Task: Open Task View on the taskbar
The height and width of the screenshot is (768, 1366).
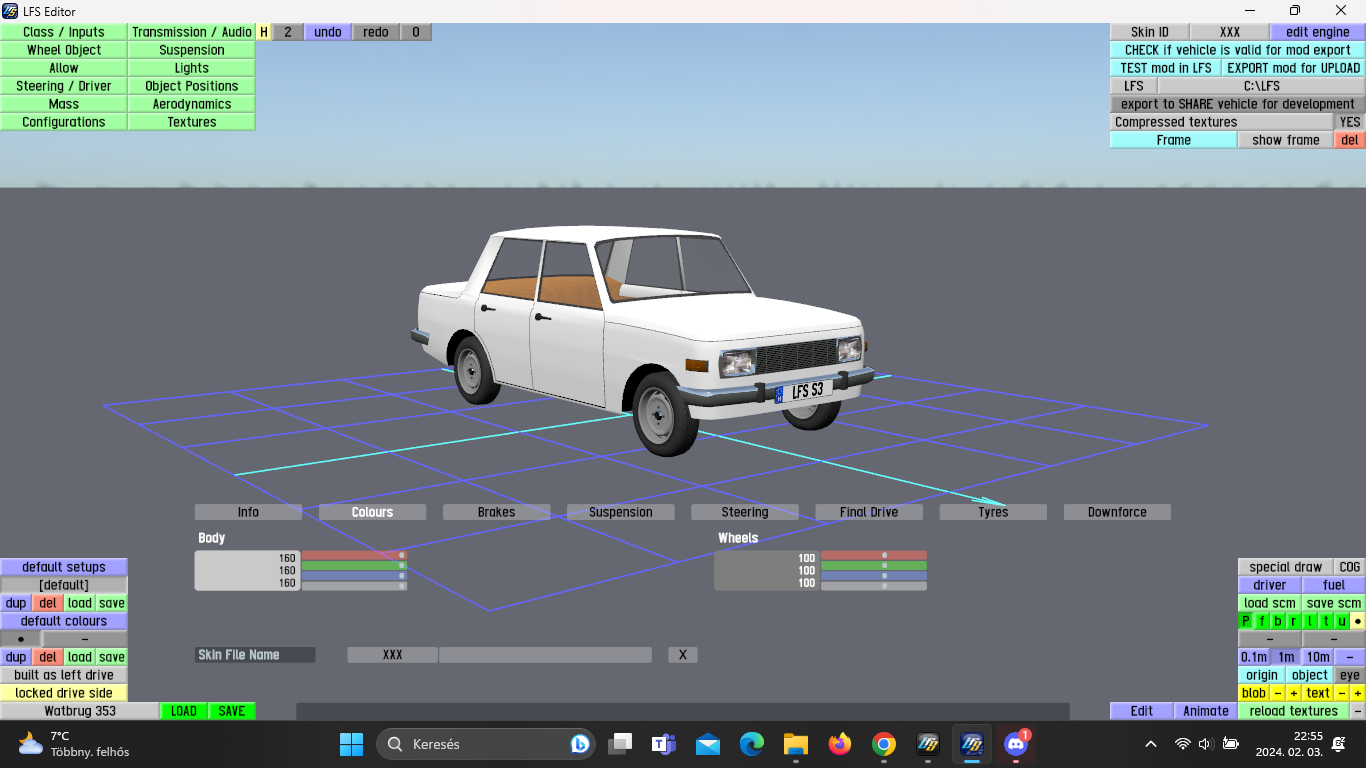Action: [621, 744]
